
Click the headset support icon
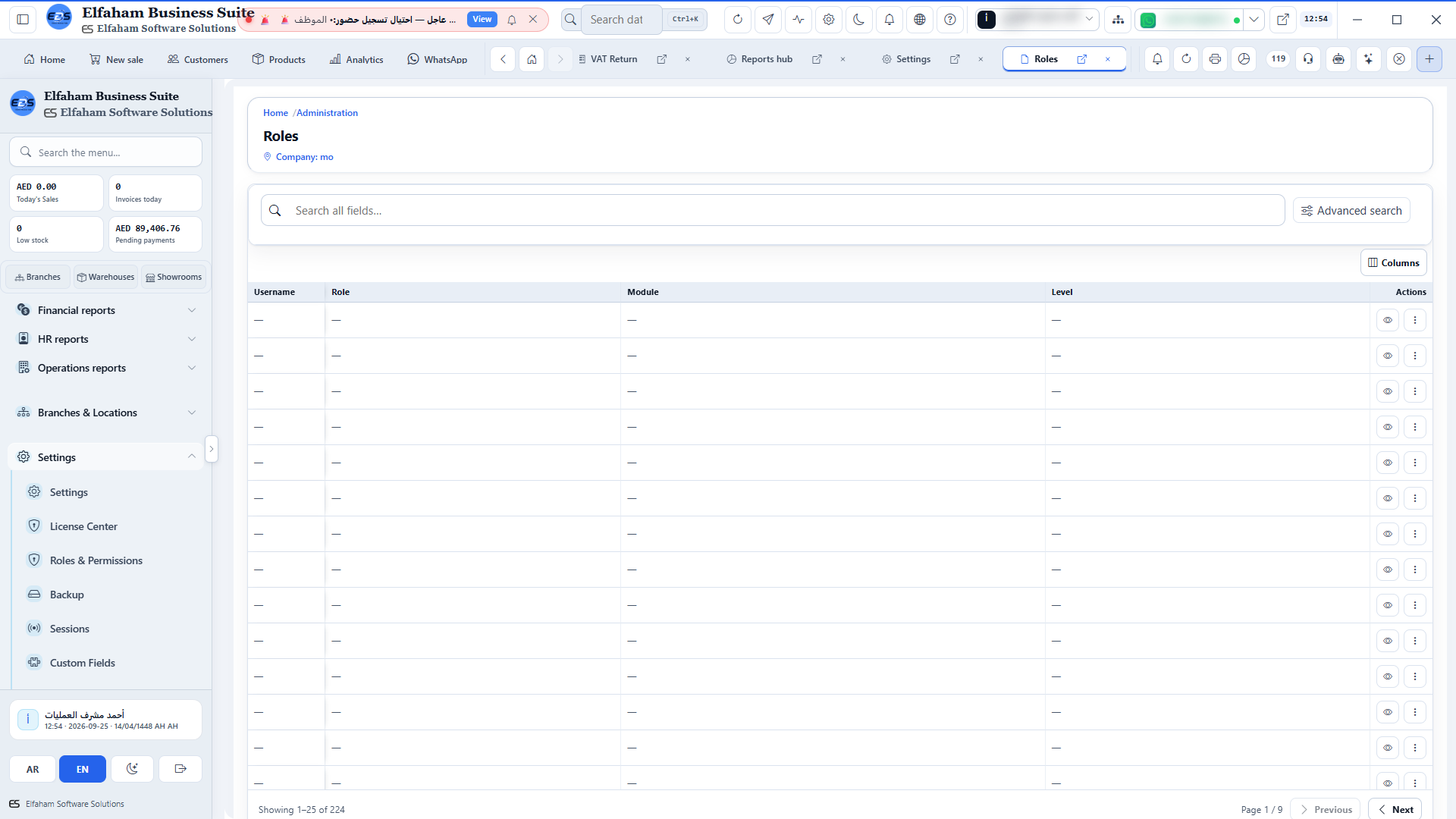point(1308,59)
